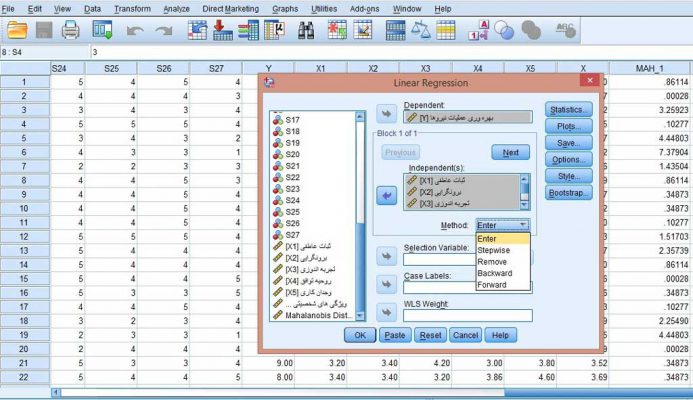Choose Forward in the Method list
The height and width of the screenshot is (400, 693).
[503, 285]
